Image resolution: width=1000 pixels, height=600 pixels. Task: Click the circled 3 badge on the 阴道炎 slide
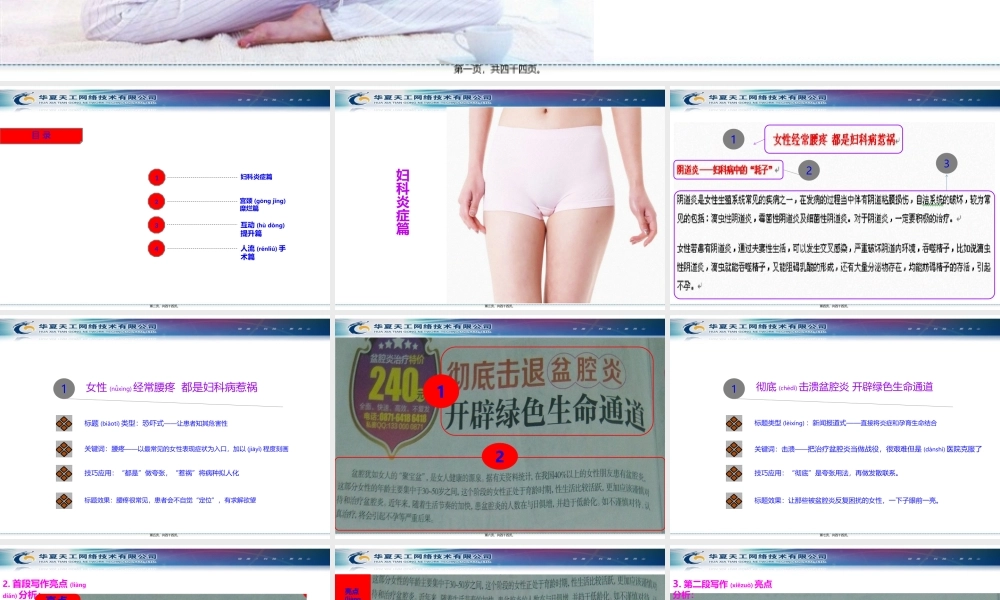point(946,163)
